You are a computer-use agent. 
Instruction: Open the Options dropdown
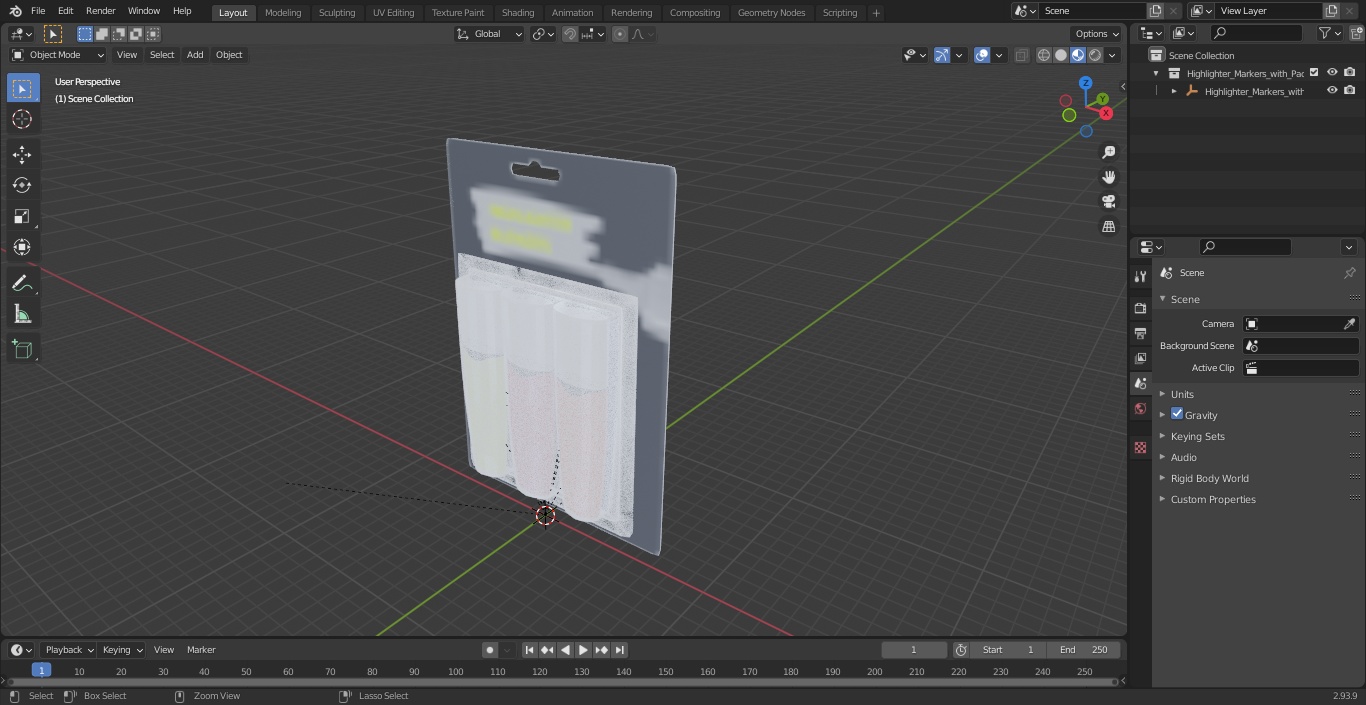click(1097, 34)
